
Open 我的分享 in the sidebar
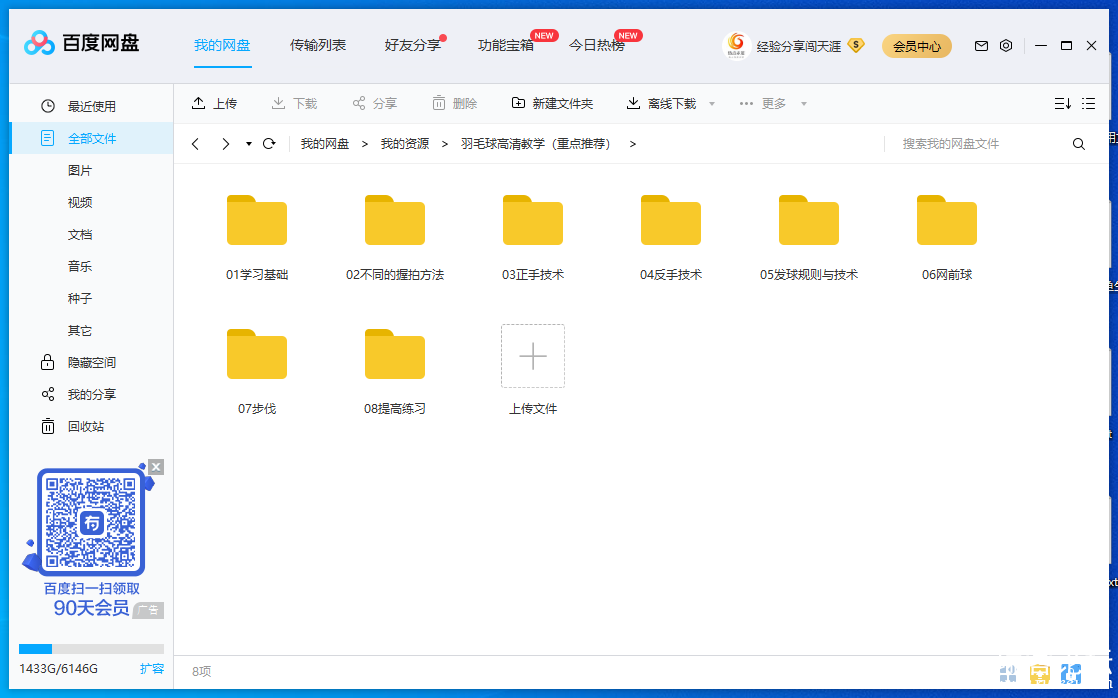(x=91, y=394)
